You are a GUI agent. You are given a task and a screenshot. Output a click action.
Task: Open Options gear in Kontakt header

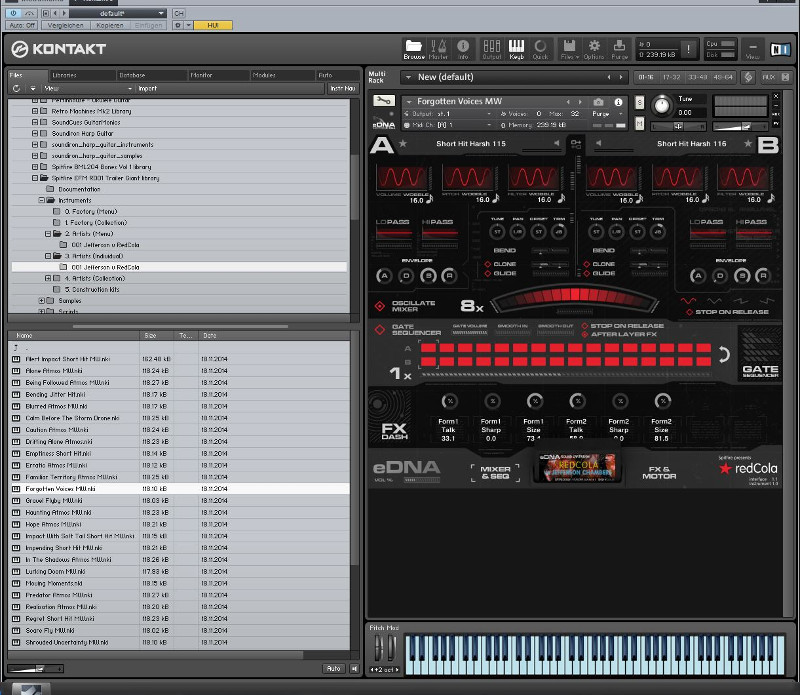(594, 49)
